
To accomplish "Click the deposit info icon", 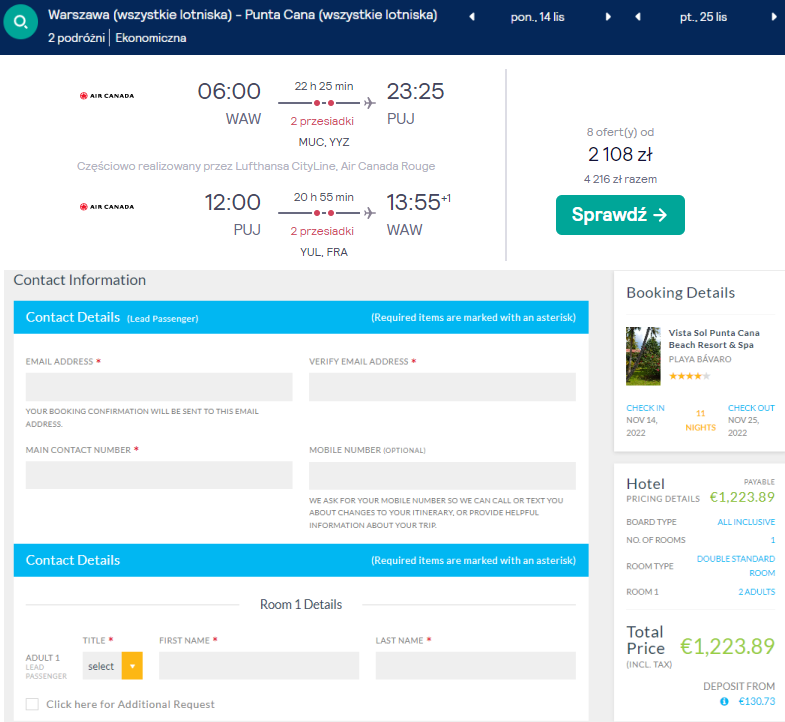I will click(x=724, y=701).
